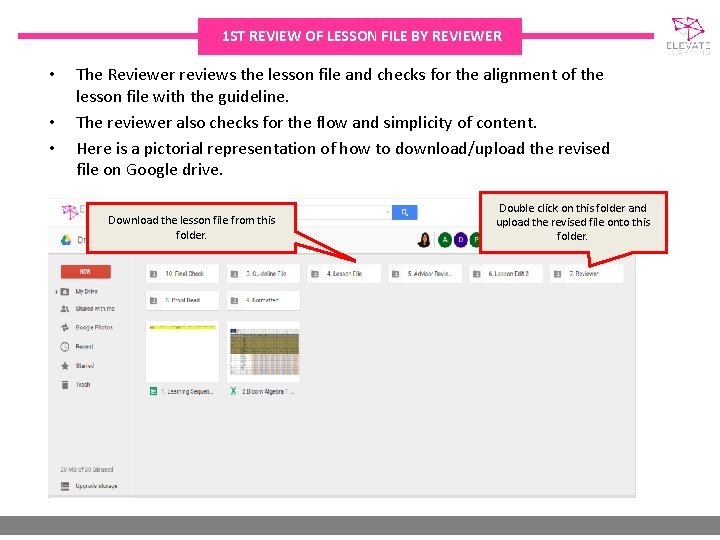
Task: Click the red NEW button
Action: click(85, 271)
